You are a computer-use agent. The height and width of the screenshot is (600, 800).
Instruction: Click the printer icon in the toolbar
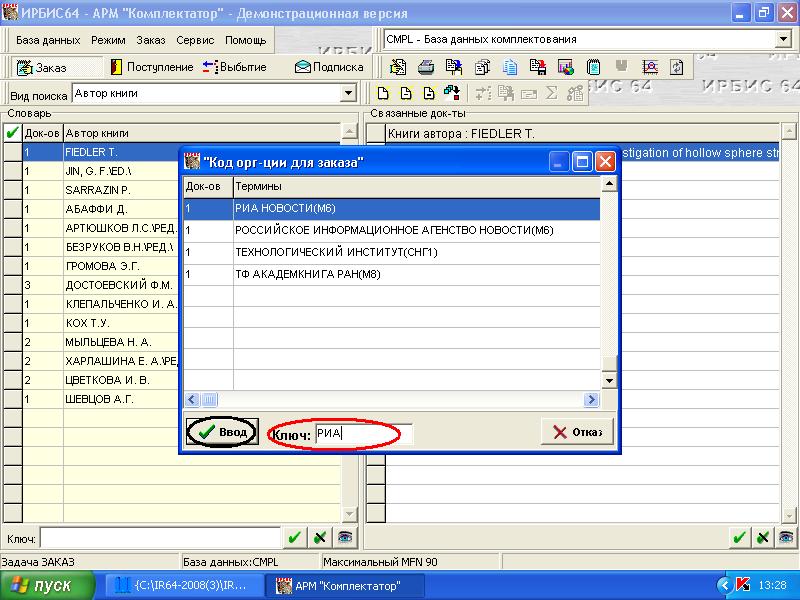(426, 67)
